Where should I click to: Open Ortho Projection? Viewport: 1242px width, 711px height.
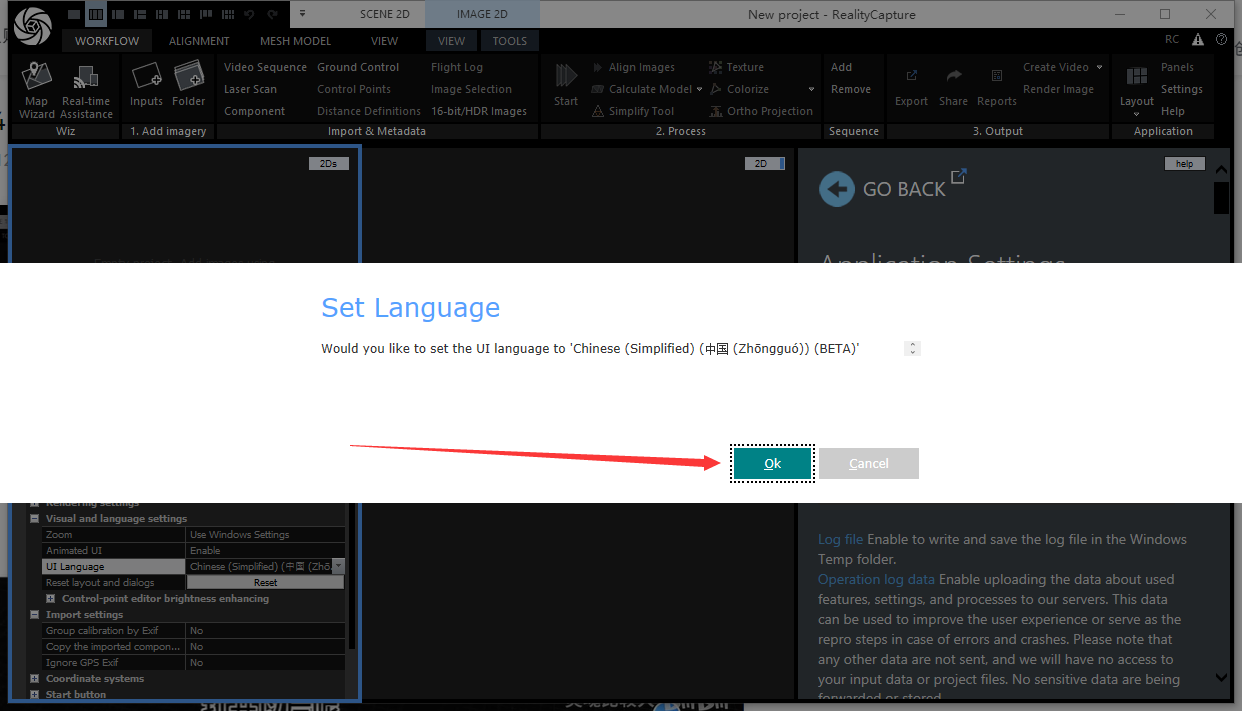click(x=759, y=111)
